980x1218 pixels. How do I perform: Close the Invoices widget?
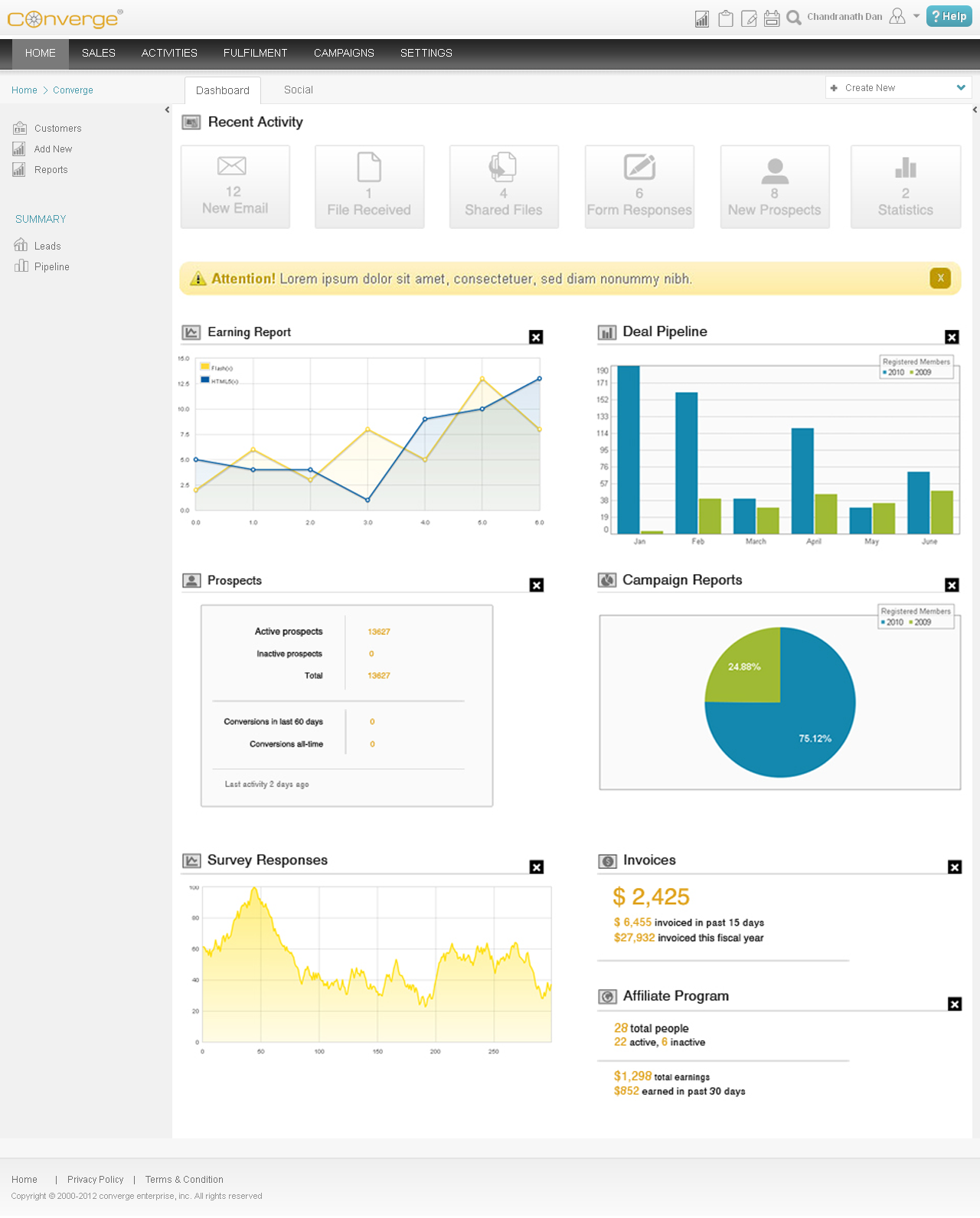coord(955,867)
